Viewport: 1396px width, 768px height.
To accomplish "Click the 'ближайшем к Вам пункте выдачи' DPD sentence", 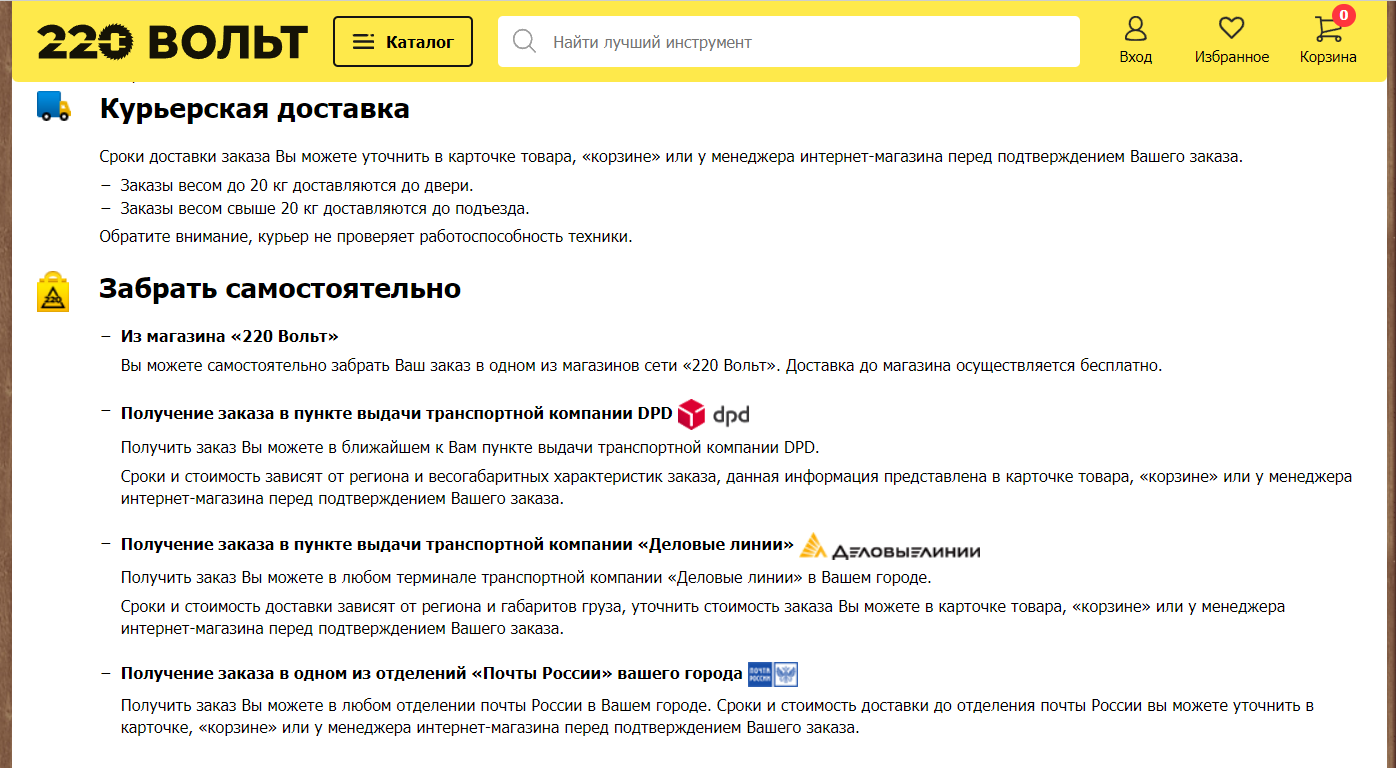I will point(470,447).
